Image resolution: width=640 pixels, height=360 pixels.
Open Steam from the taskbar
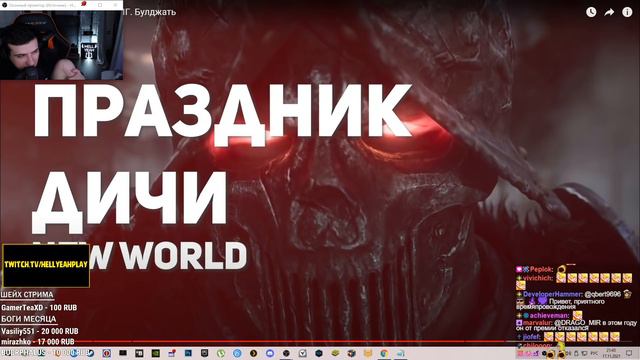point(90,353)
